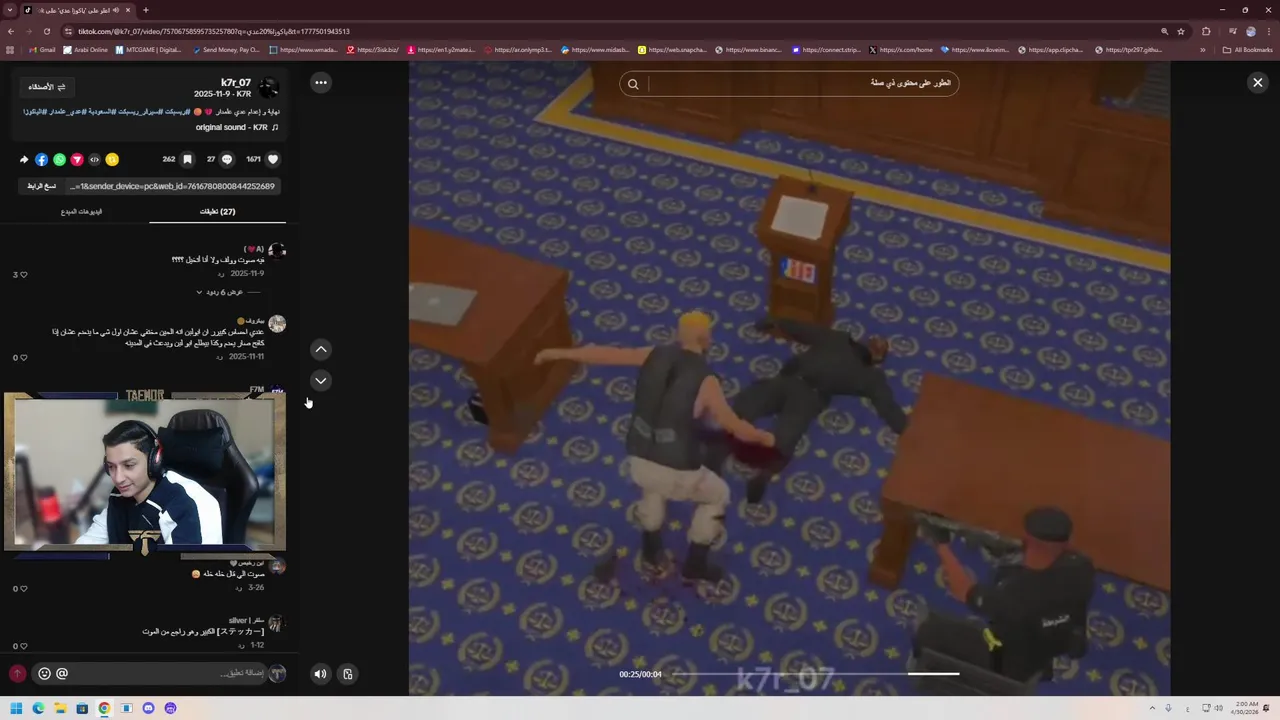Open the Gmail bookmark
Viewport: 1280px width, 720px height.
tap(42, 50)
